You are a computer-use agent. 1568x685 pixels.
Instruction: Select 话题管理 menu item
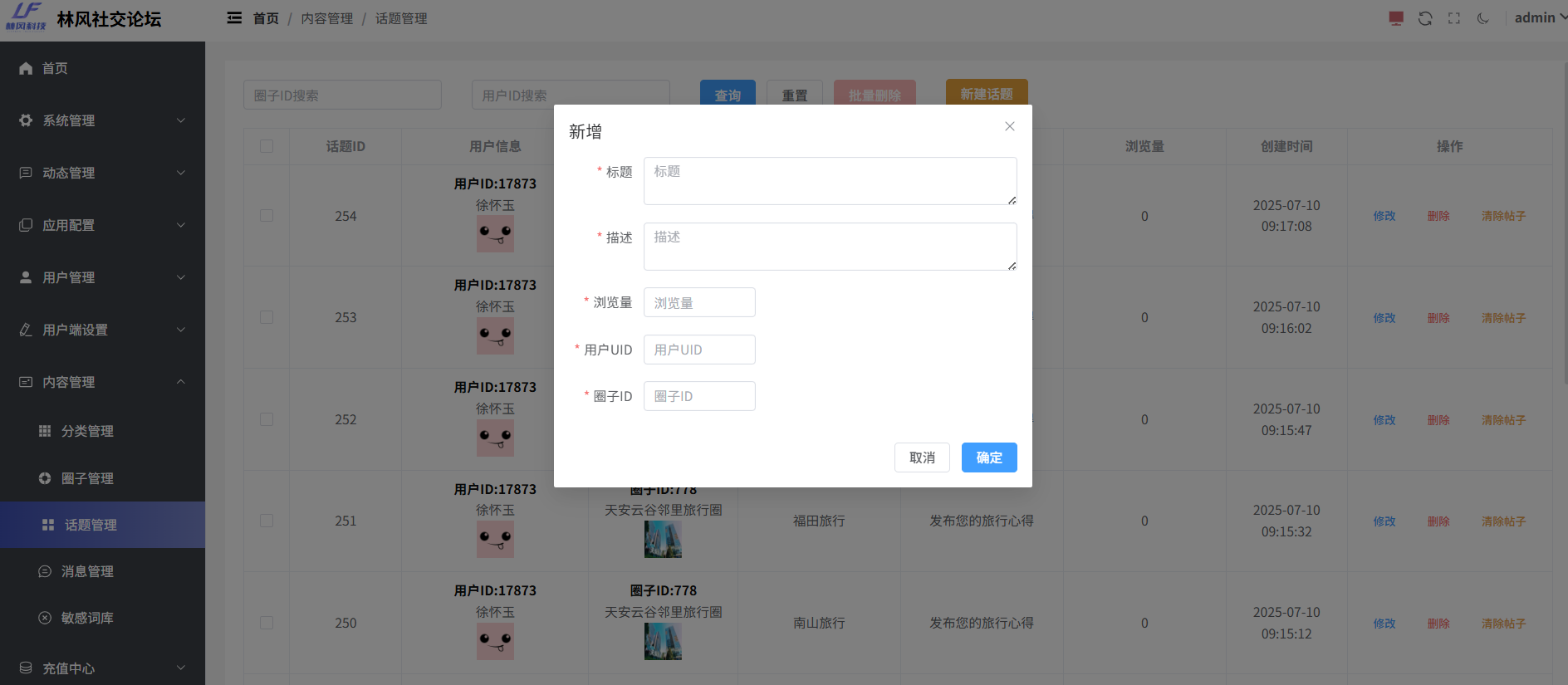click(102, 525)
